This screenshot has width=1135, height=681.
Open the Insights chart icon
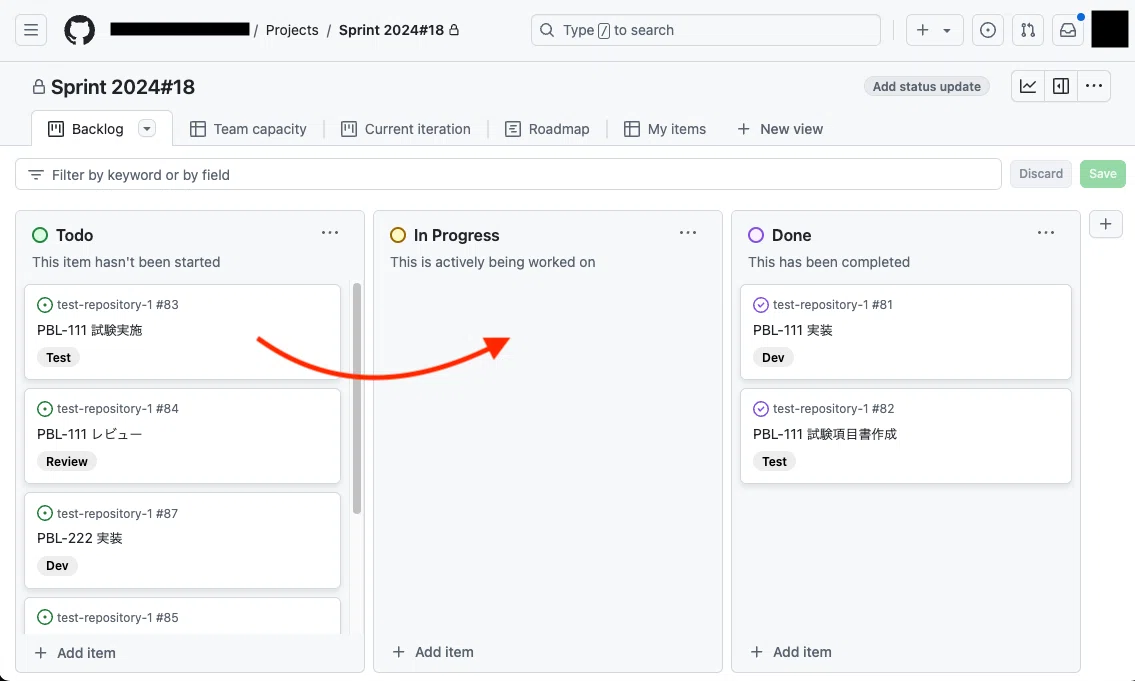pos(1028,86)
